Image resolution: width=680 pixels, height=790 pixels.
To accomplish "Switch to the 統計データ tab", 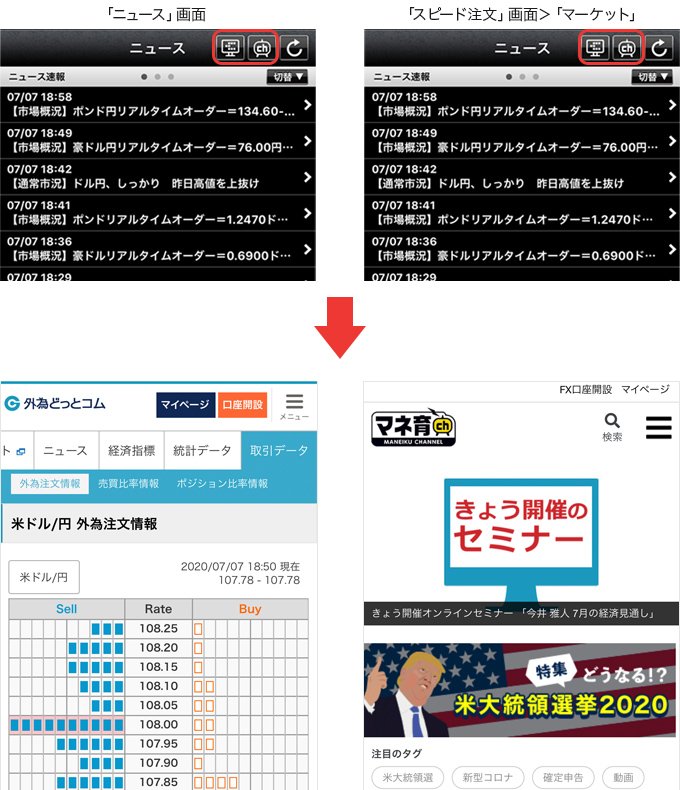I will click(x=201, y=451).
